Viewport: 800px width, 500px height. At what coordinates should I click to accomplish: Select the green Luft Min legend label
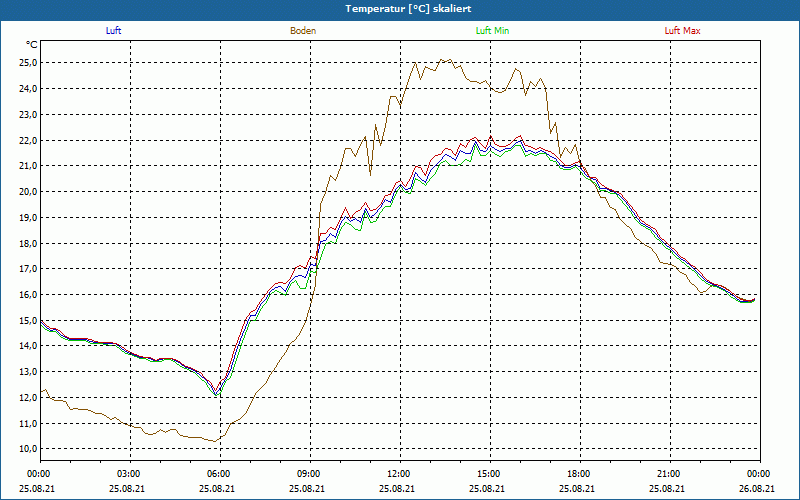(x=492, y=31)
